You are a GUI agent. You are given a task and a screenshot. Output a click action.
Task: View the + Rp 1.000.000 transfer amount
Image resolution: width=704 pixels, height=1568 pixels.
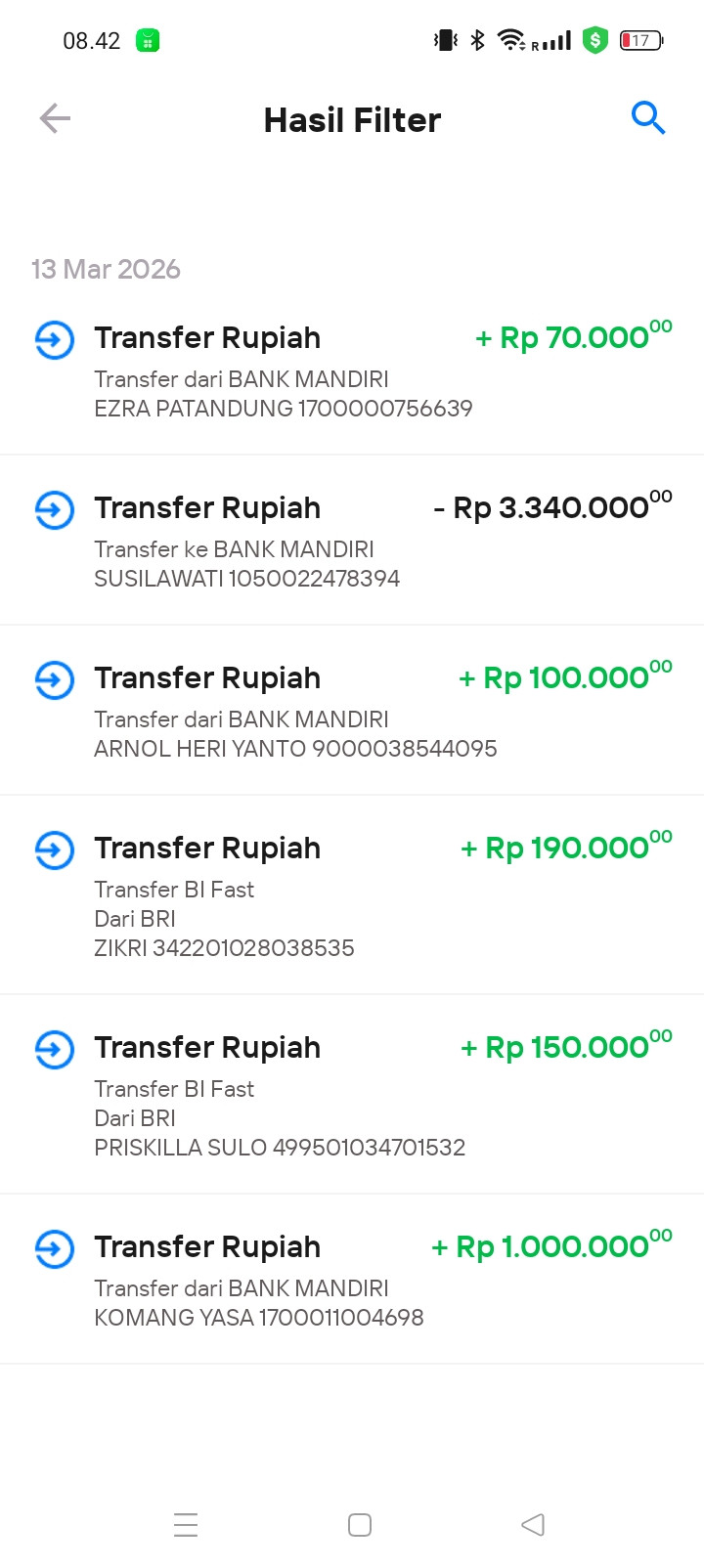(x=551, y=1245)
